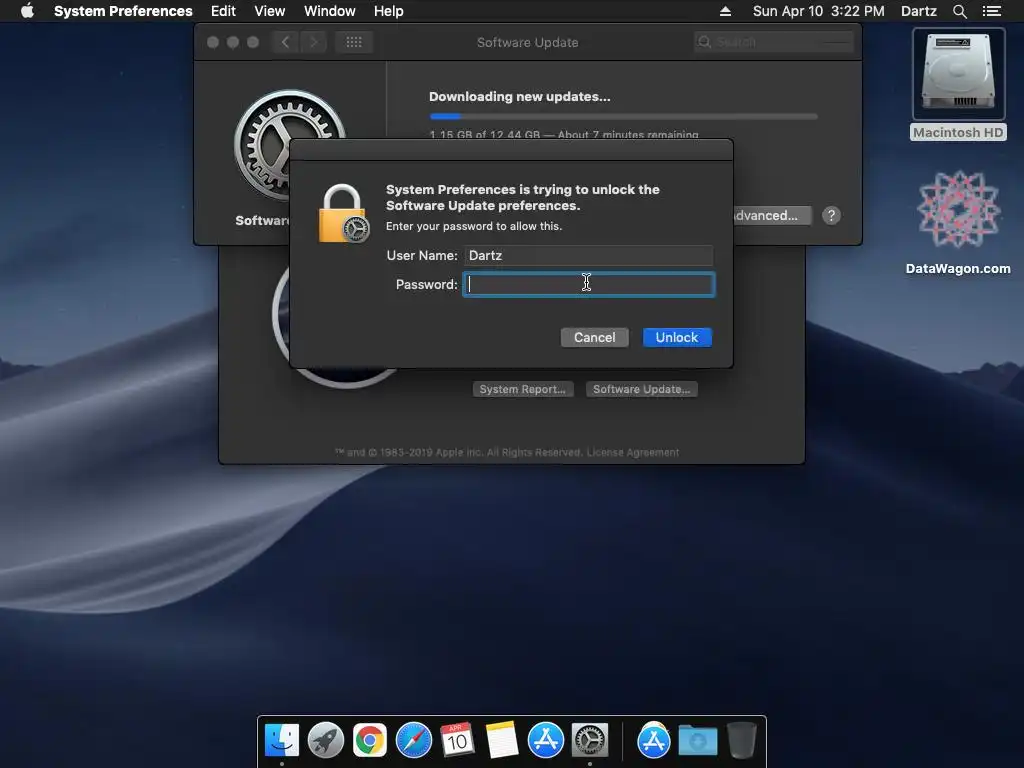
Task: Click the Software Update window title
Action: 528,42
